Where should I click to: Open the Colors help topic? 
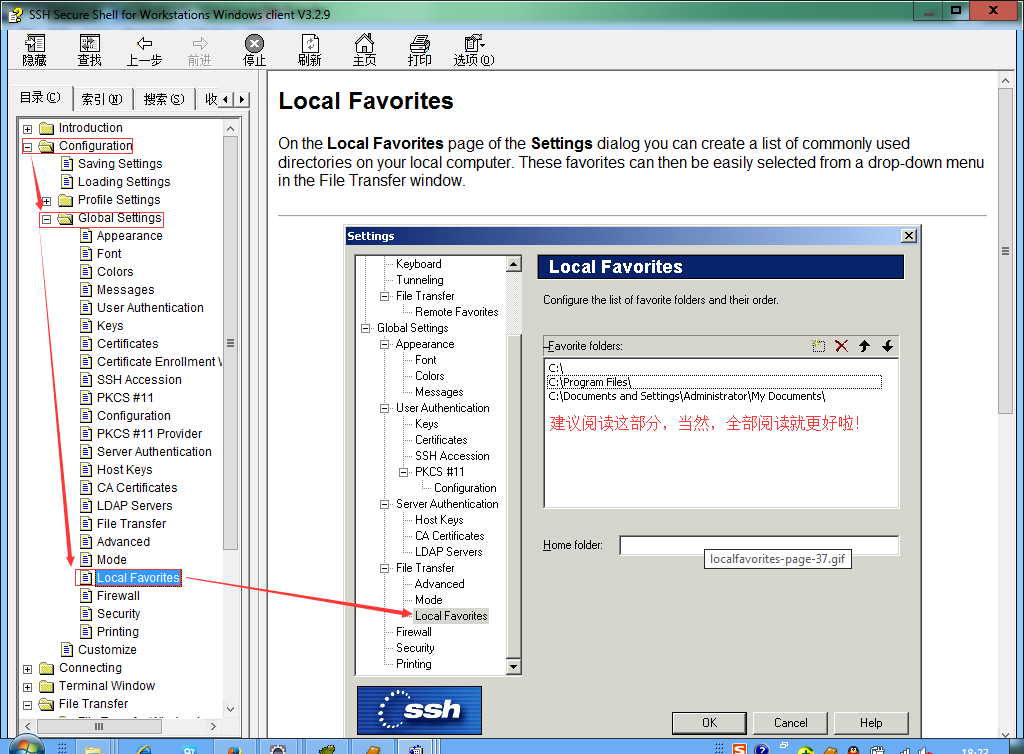[115, 272]
